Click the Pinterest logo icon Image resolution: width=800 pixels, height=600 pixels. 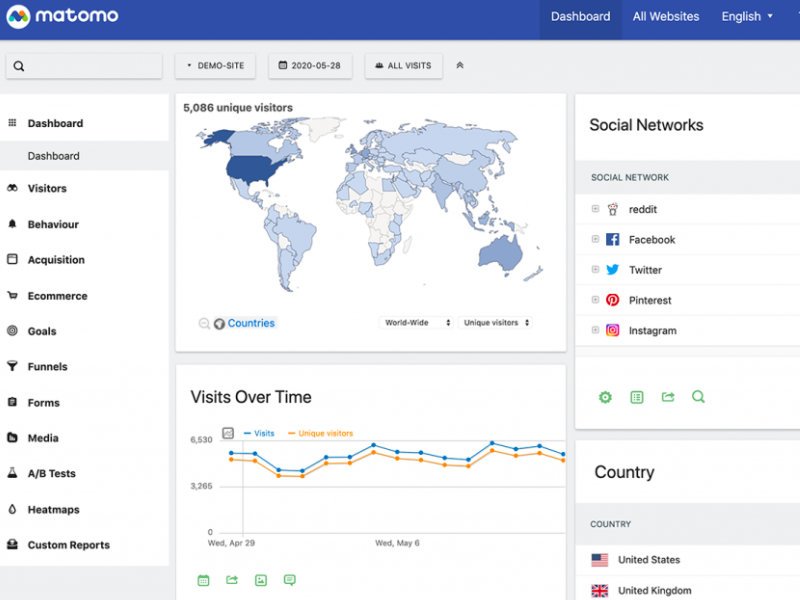point(613,300)
